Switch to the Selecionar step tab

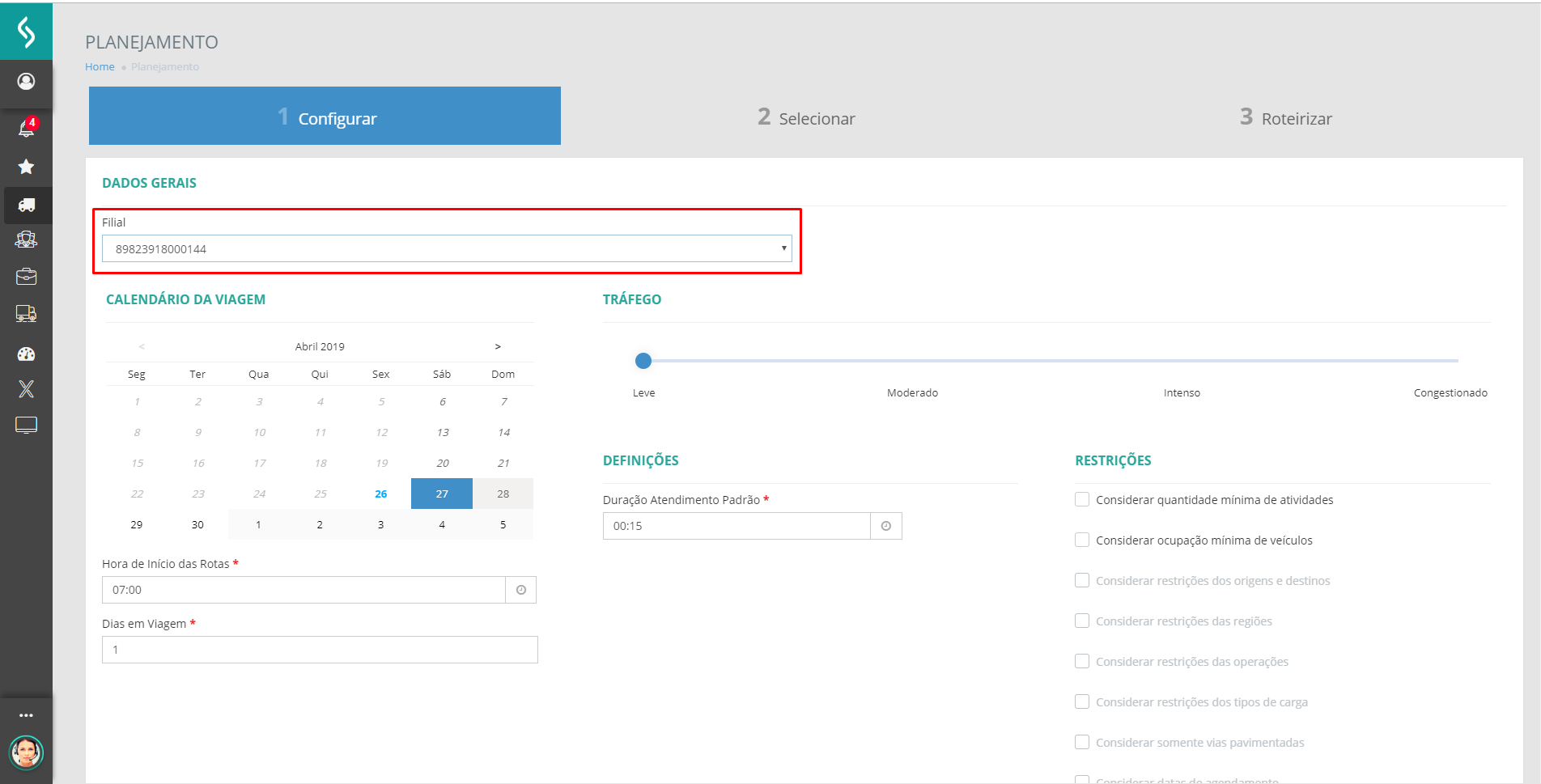coord(806,117)
